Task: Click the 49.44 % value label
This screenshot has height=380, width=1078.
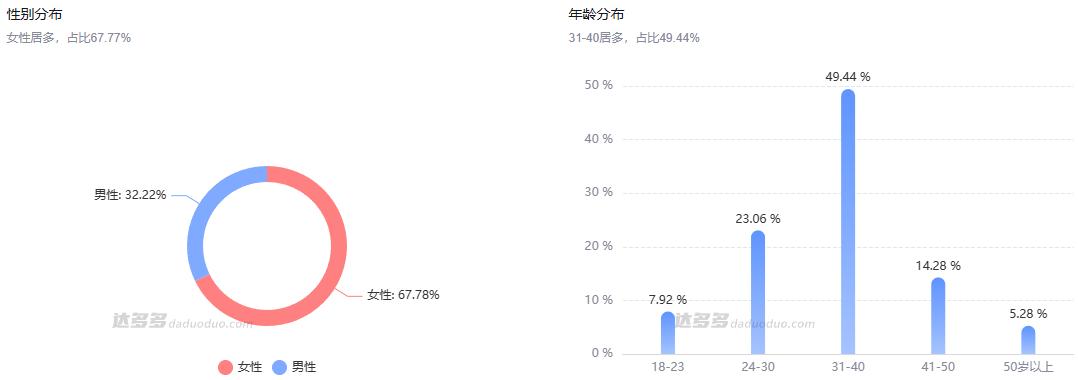Action: tap(848, 77)
